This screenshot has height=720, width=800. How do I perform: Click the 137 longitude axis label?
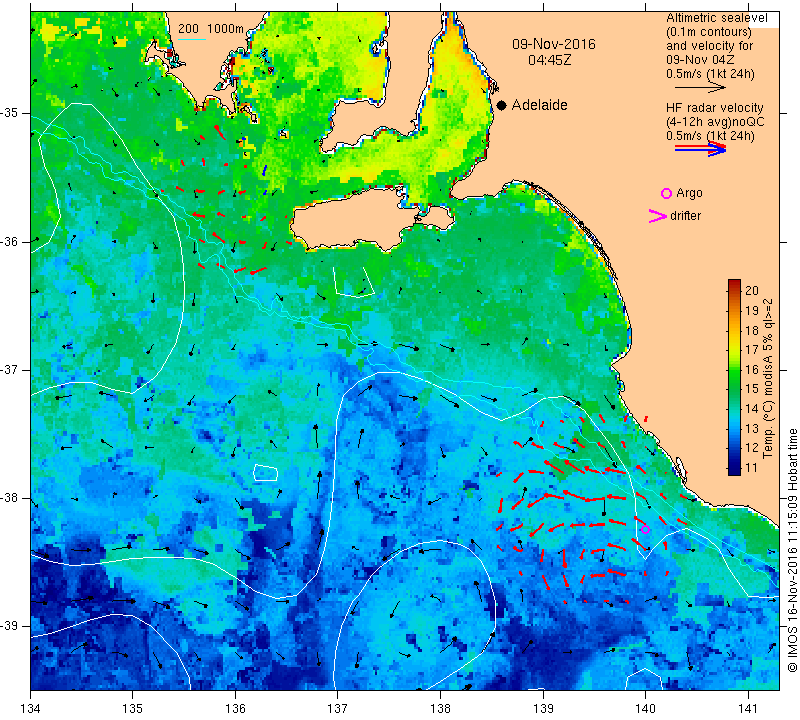point(338,709)
